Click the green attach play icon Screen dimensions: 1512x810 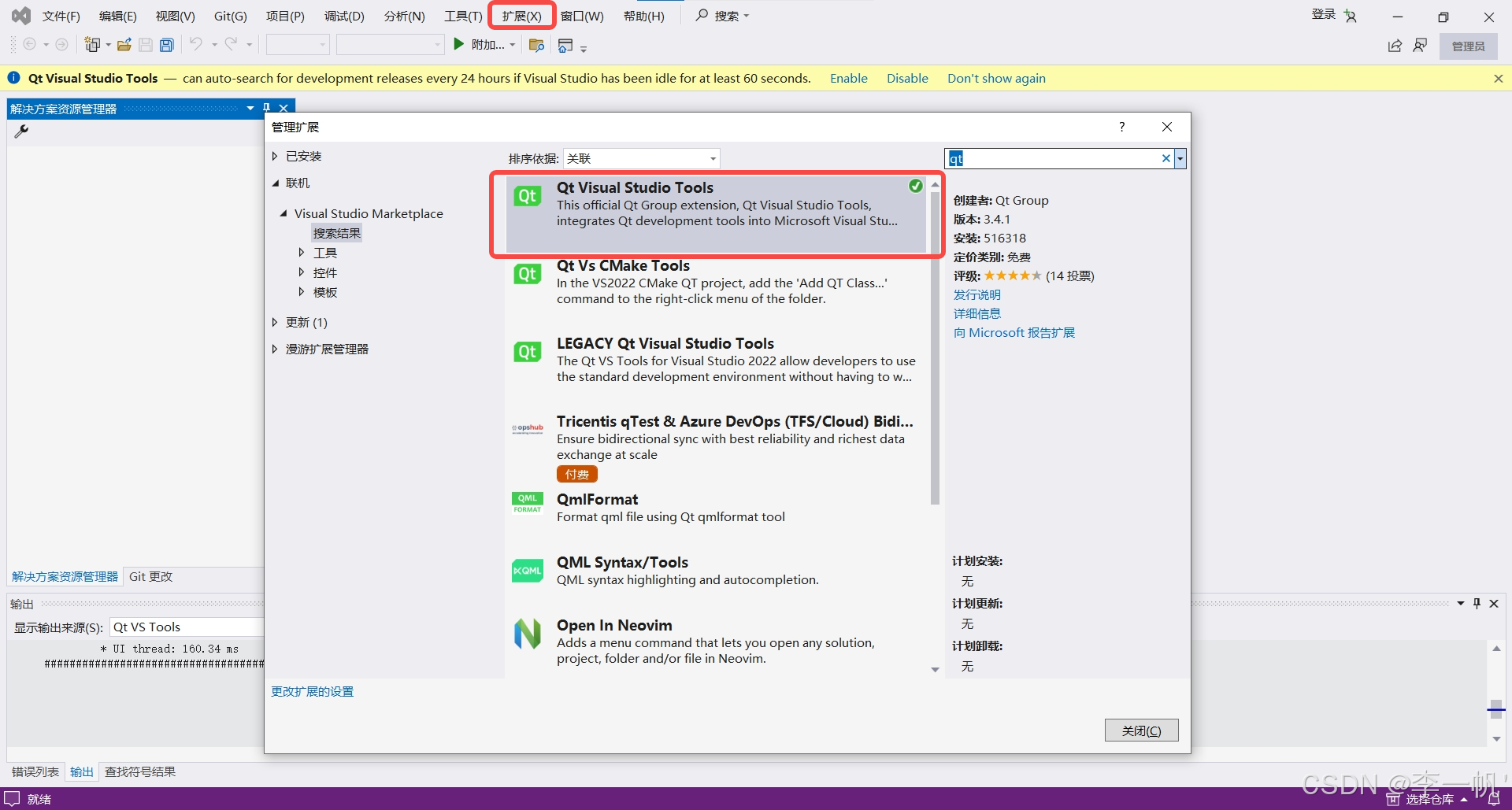coord(458,44)
